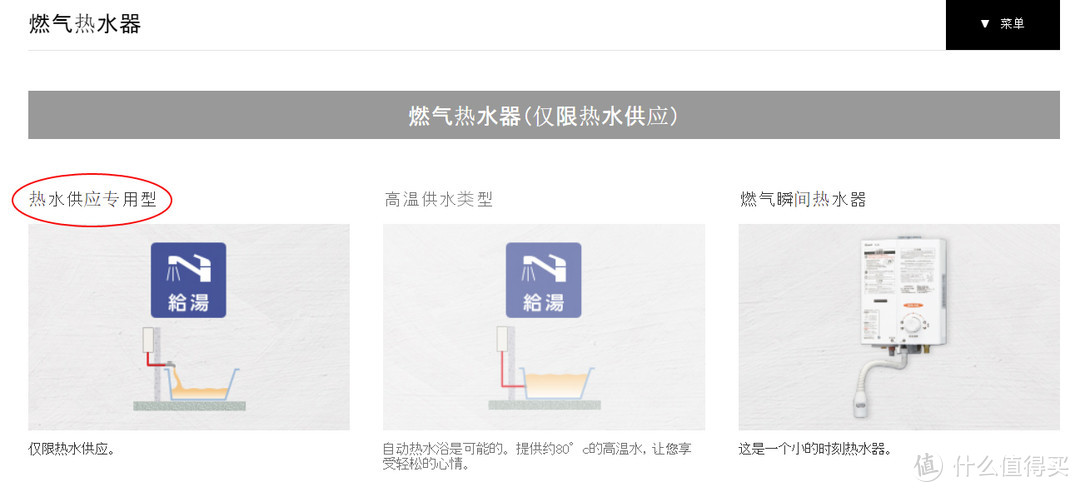Click the description mentioning 80° high-temperature water

pyautogui.click(x=537, y=457)
